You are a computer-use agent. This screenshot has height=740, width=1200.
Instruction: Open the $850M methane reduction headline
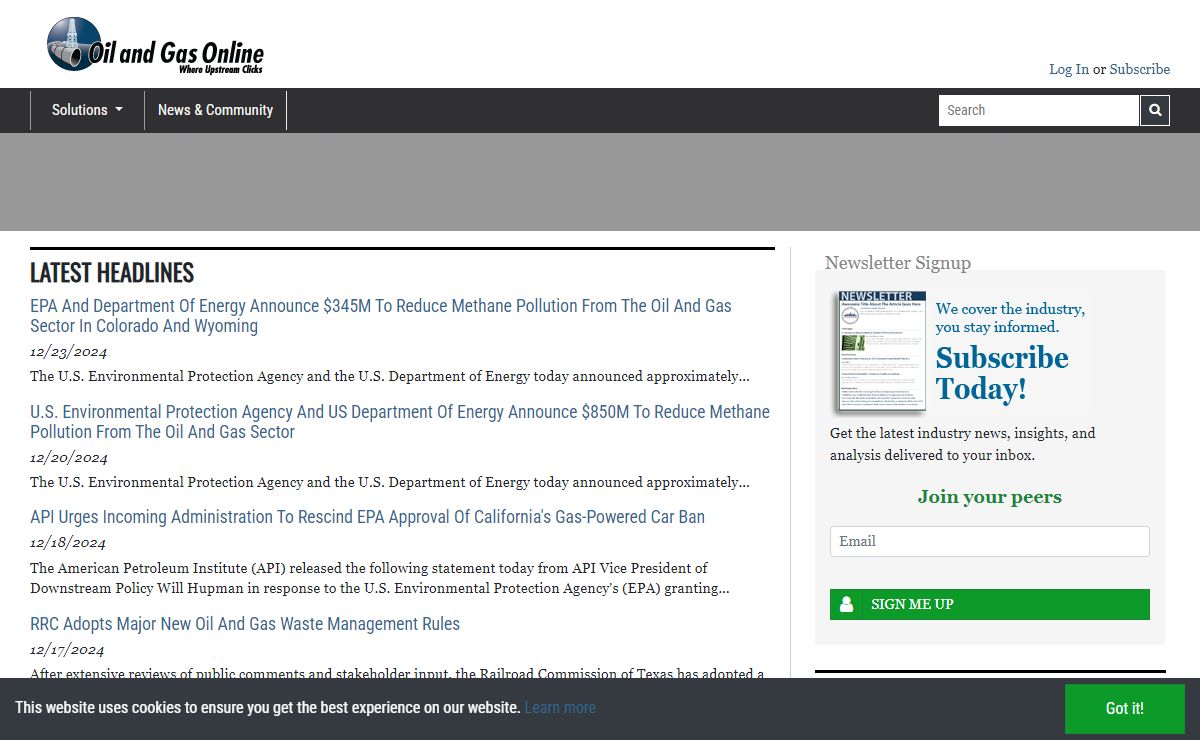pyautogui.click(x=400, y=422)
